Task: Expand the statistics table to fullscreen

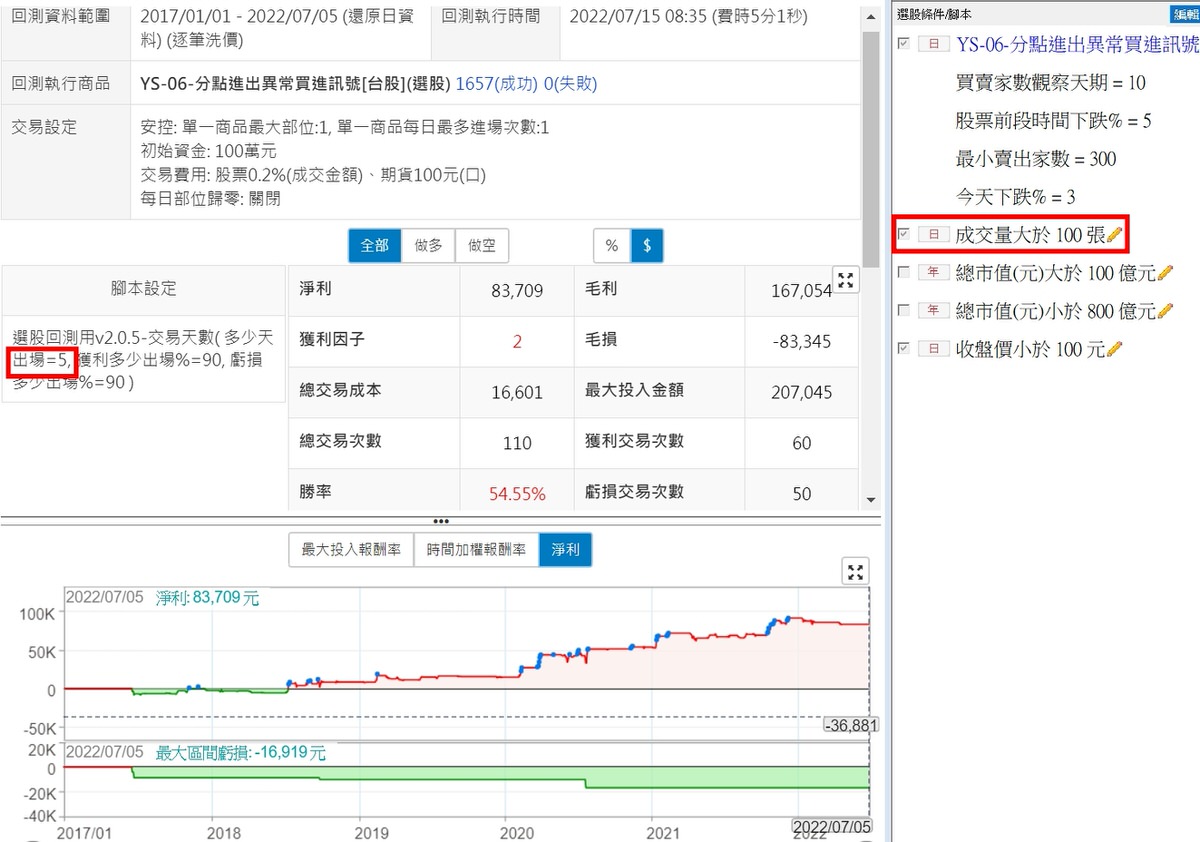Action: [846, 281]
